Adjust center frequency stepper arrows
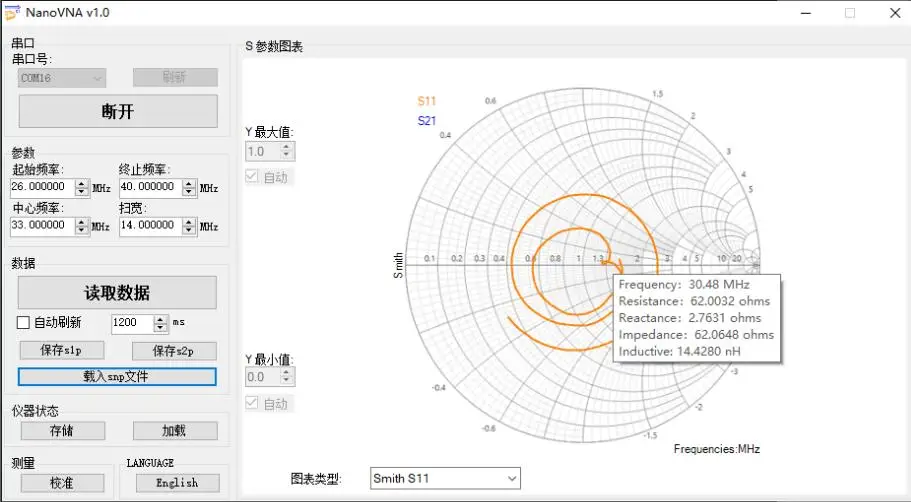 click(x=82, y=227)
